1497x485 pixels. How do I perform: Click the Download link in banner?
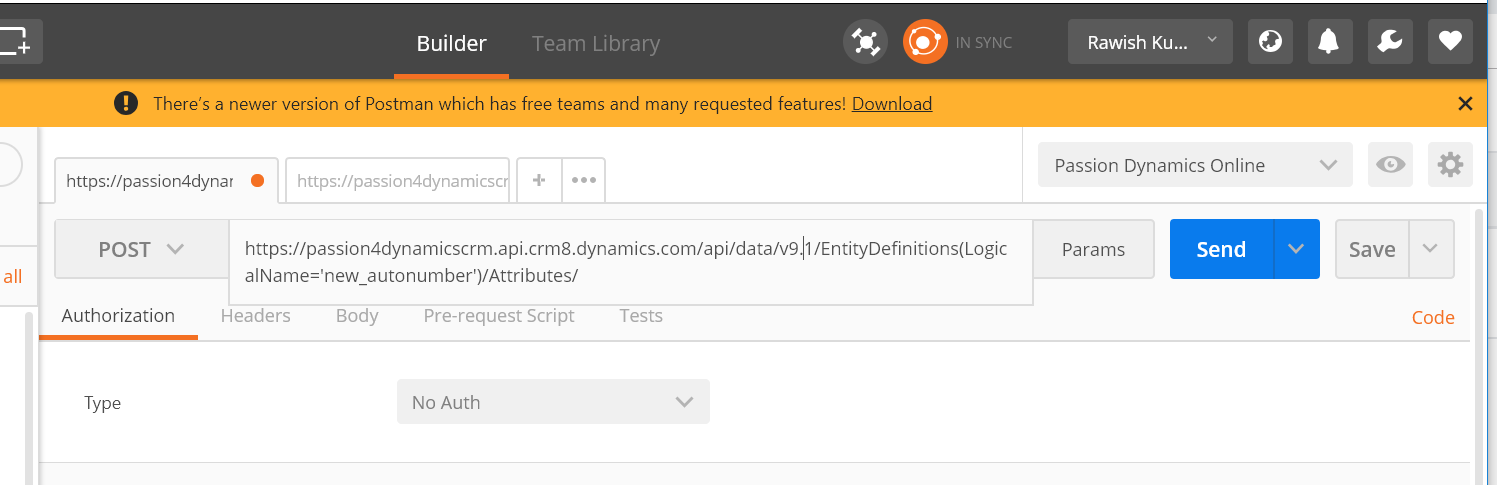click(892, 104)
